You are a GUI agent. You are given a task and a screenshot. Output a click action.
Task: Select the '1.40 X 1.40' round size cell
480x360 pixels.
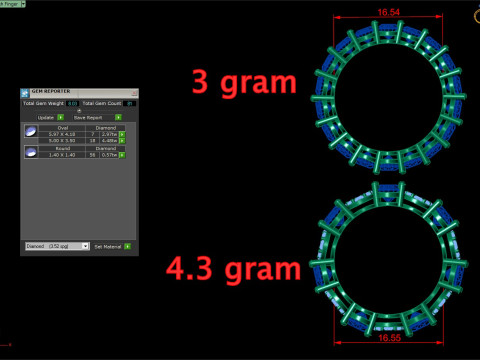point(62,155)
